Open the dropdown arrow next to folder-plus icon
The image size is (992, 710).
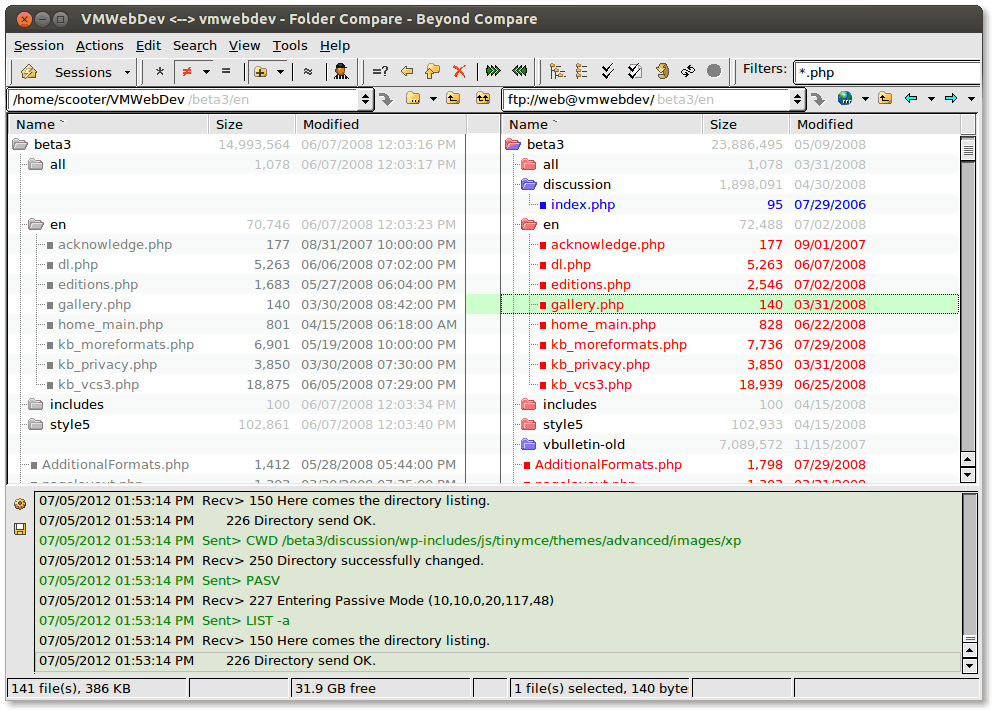[x=280, y=72]
